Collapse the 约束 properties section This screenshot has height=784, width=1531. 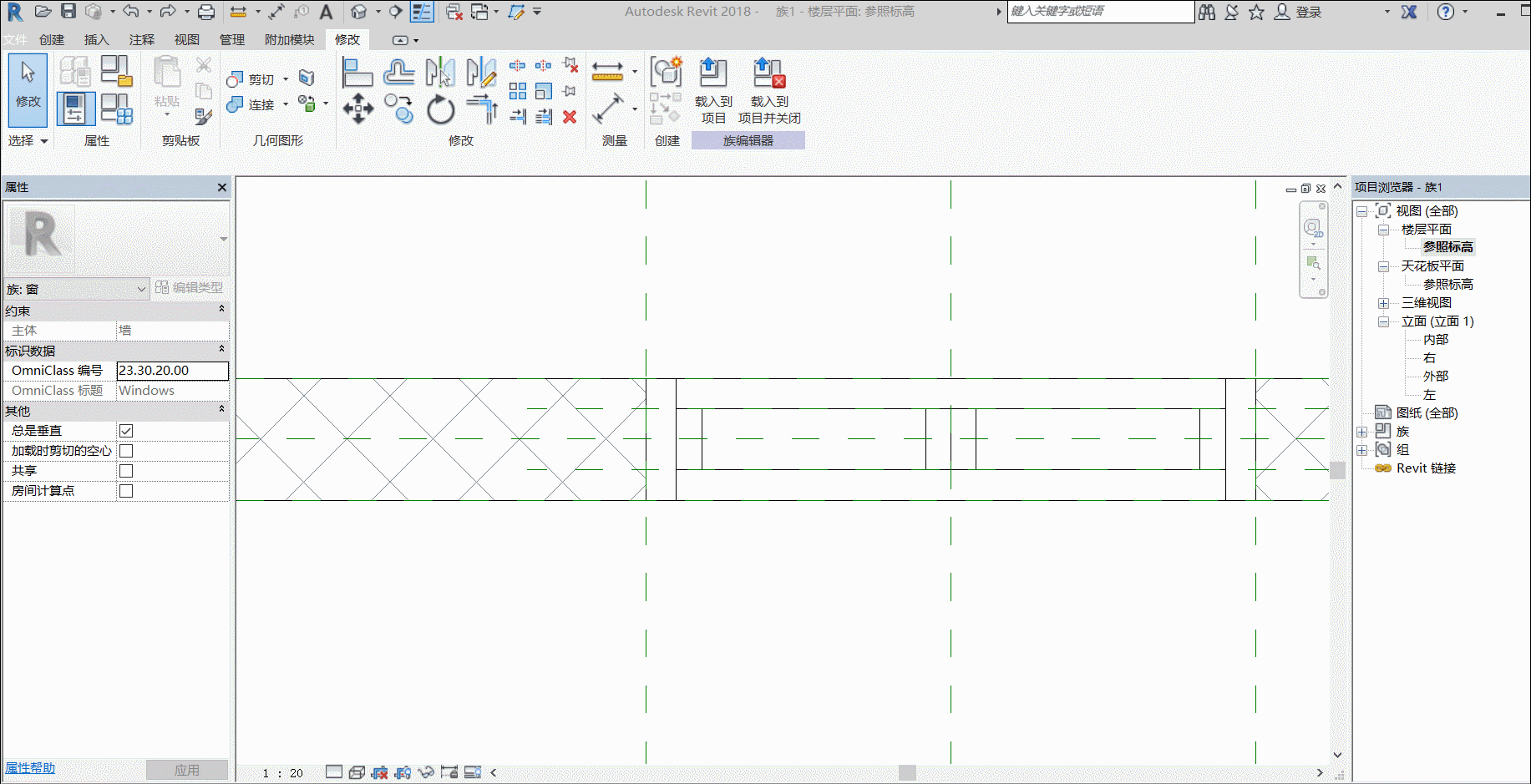(x=221, y=310)
